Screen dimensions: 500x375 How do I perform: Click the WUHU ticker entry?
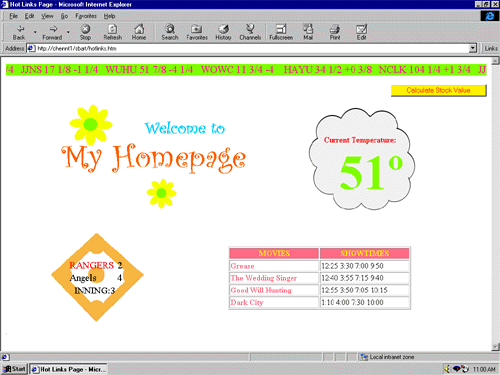[149, 70]
